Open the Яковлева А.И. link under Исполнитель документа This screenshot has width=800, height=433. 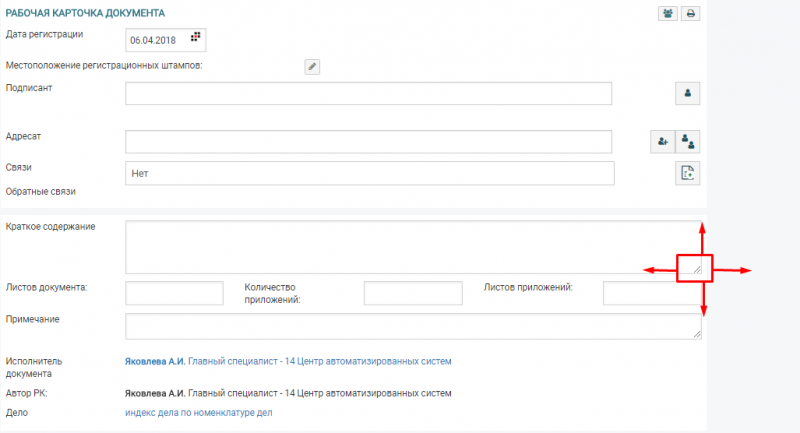point(155,361)
